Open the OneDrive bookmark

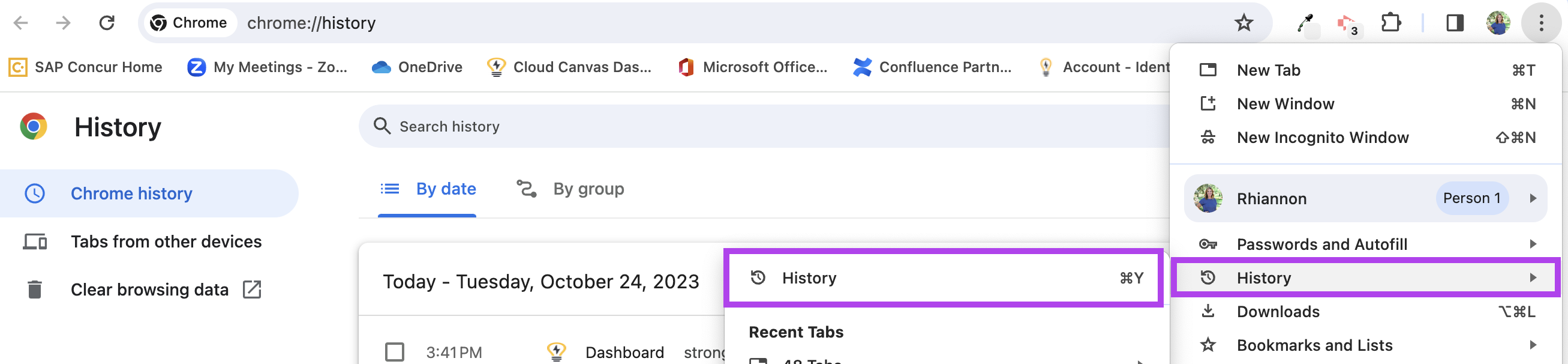click(x=417, y=67)
